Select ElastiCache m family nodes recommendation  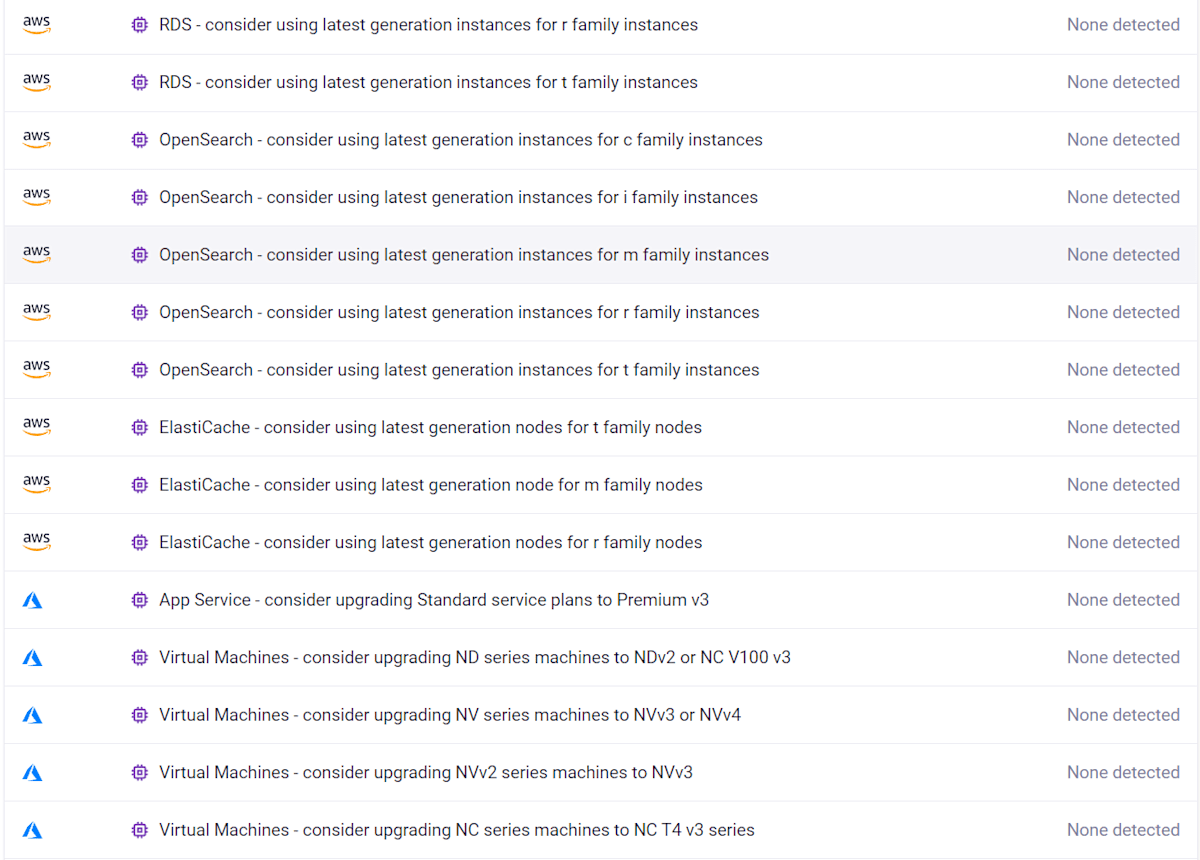pos(431,485)
